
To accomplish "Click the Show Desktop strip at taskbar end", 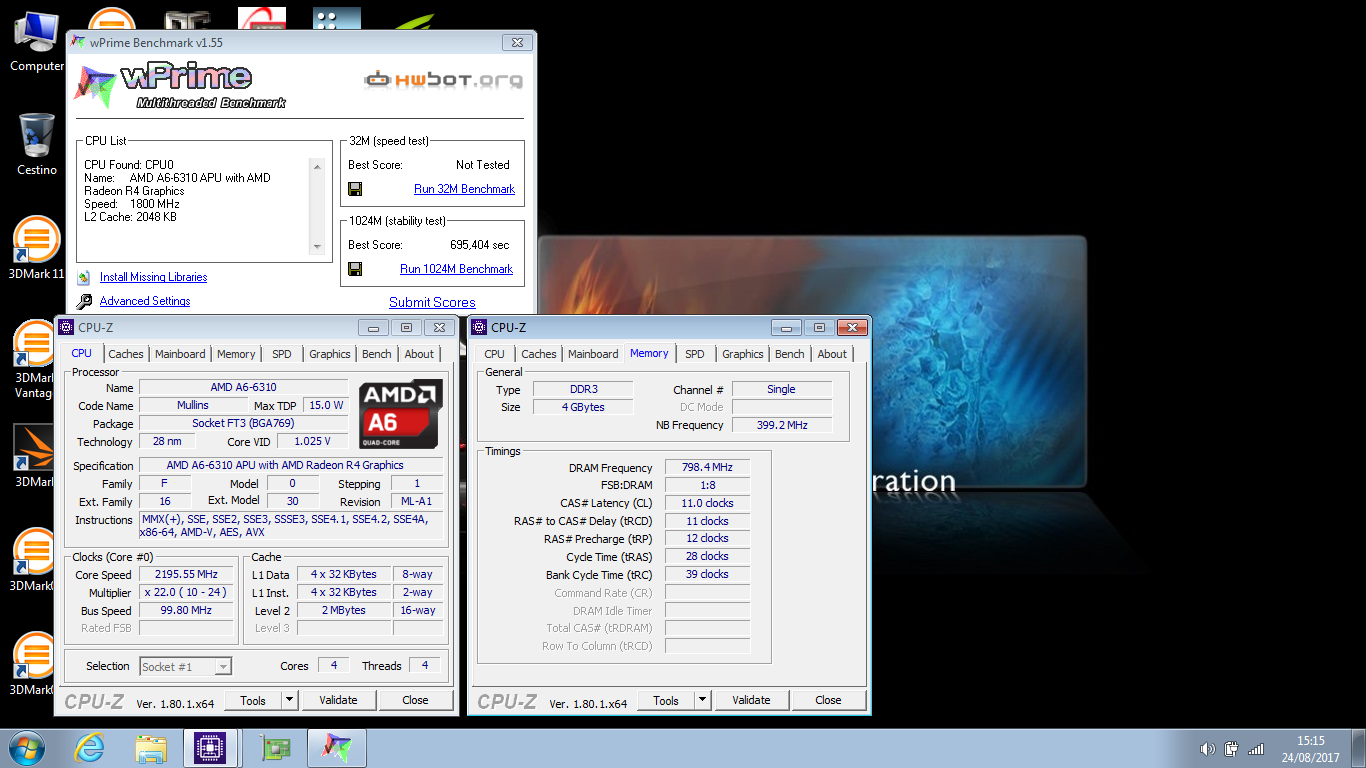I will (x=1358, y=748).
